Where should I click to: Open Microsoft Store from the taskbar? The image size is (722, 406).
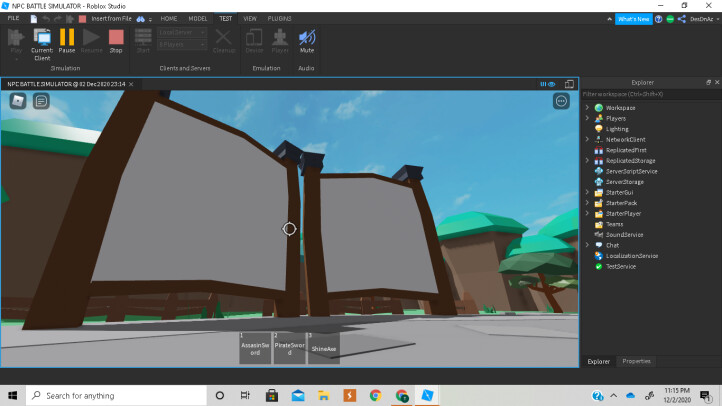click(x=272, y=395)
